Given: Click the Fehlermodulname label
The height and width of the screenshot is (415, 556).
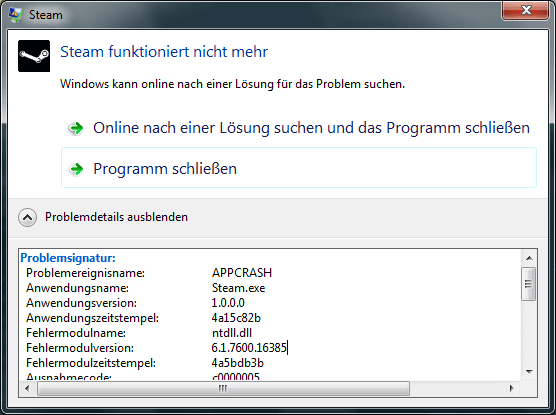Looking at the screenshot, I should point(76,333).
